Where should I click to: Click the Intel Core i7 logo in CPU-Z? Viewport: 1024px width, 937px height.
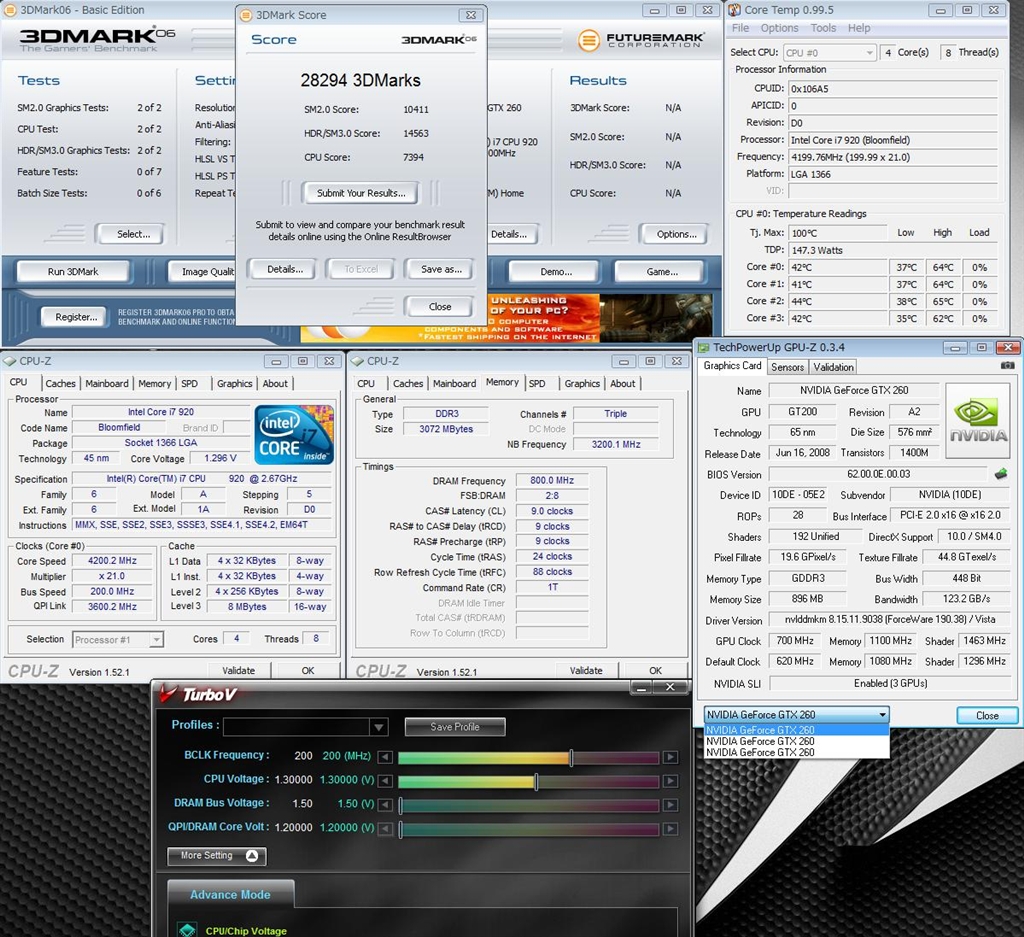click(x=293, y=434)
